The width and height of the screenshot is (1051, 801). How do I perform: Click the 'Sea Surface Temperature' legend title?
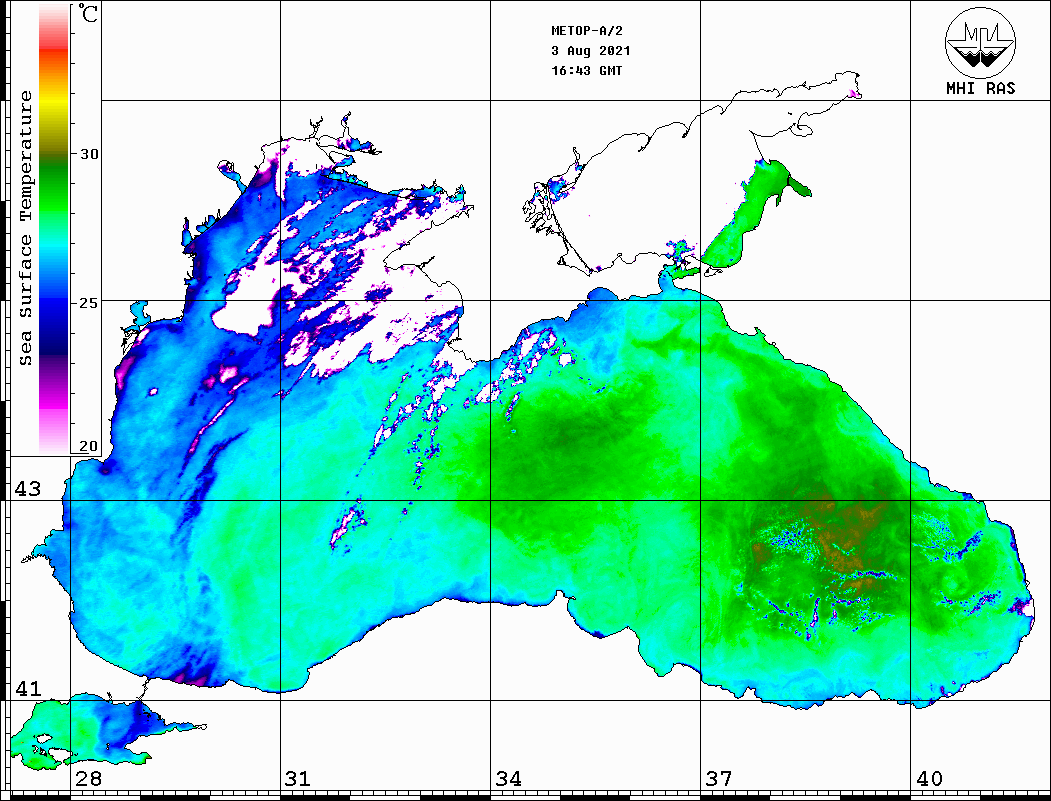25,229
